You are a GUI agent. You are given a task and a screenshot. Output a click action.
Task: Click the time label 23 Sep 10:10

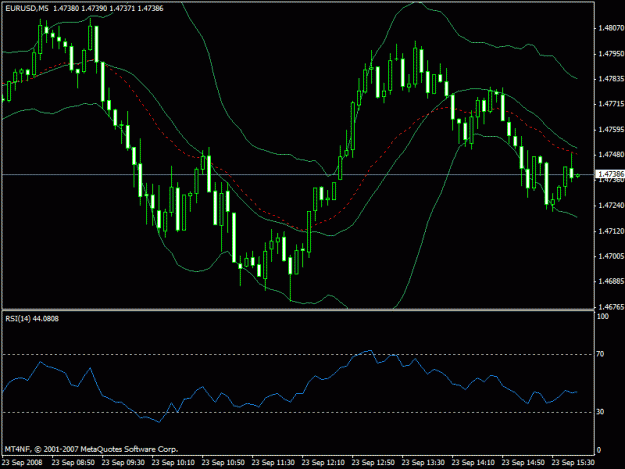173,462
